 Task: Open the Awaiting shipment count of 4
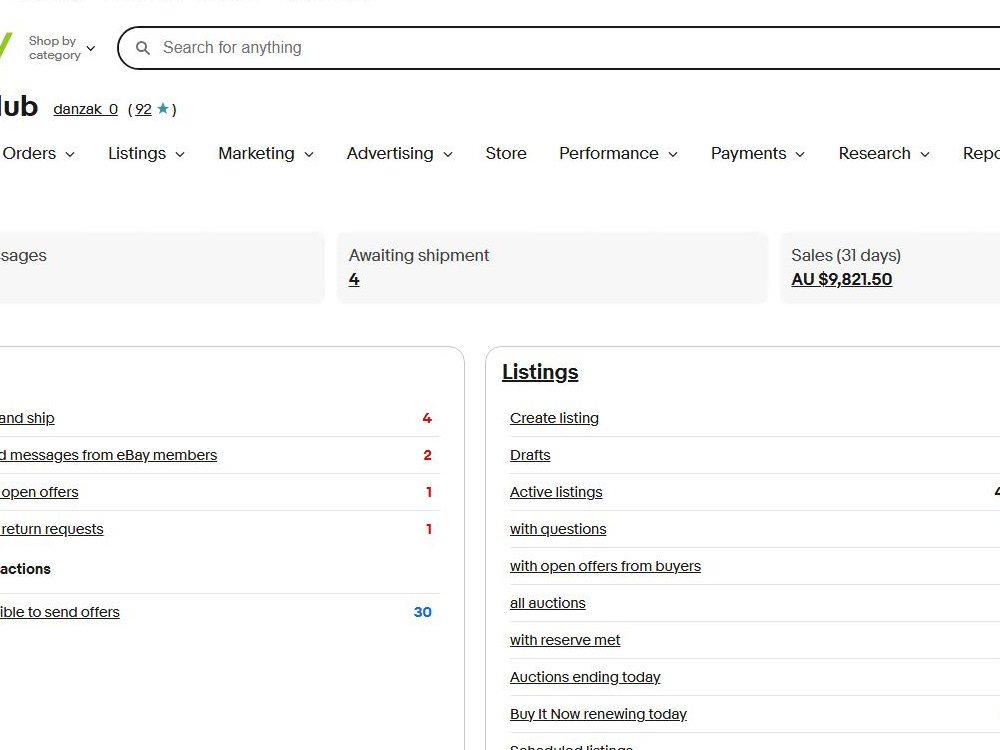click(x=354, y=279)
